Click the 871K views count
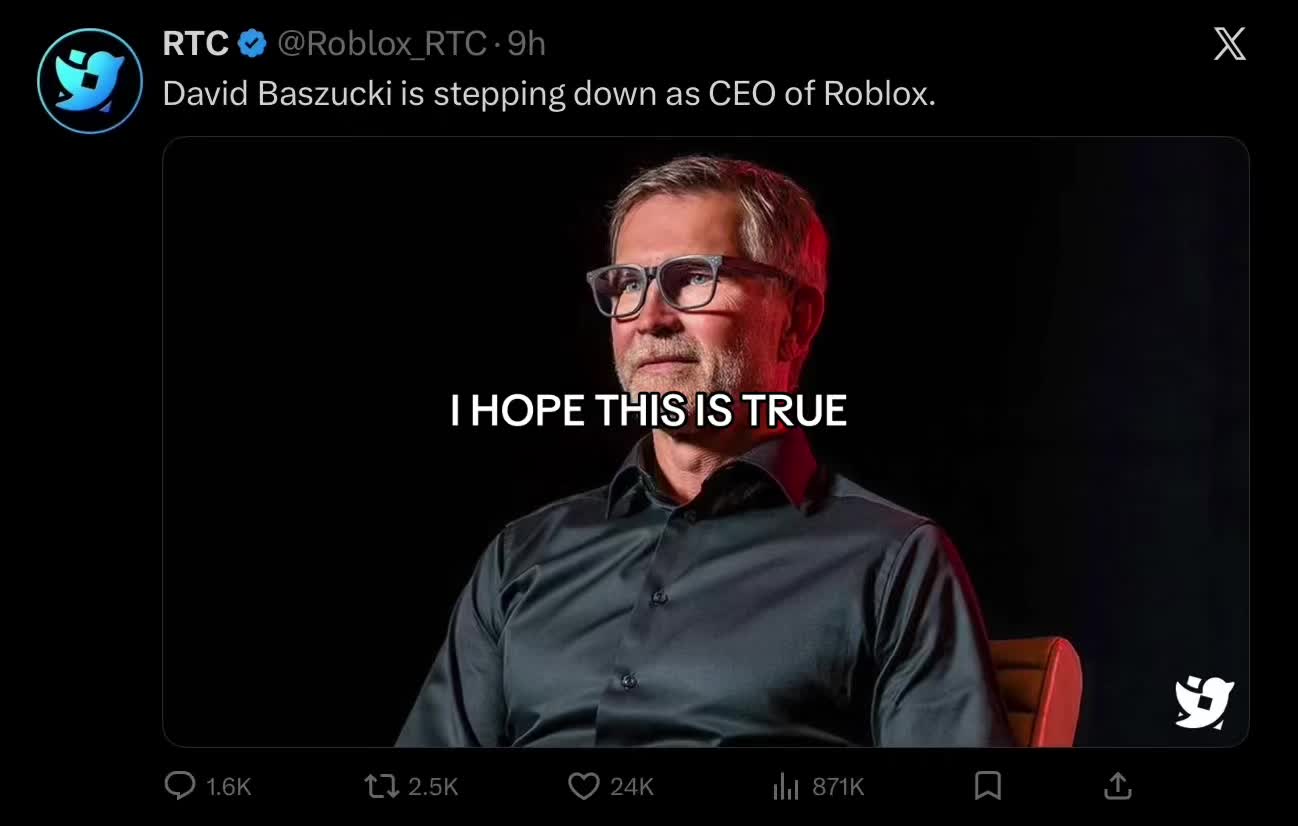Screen dimensions: 1298x826 point(838,787)
